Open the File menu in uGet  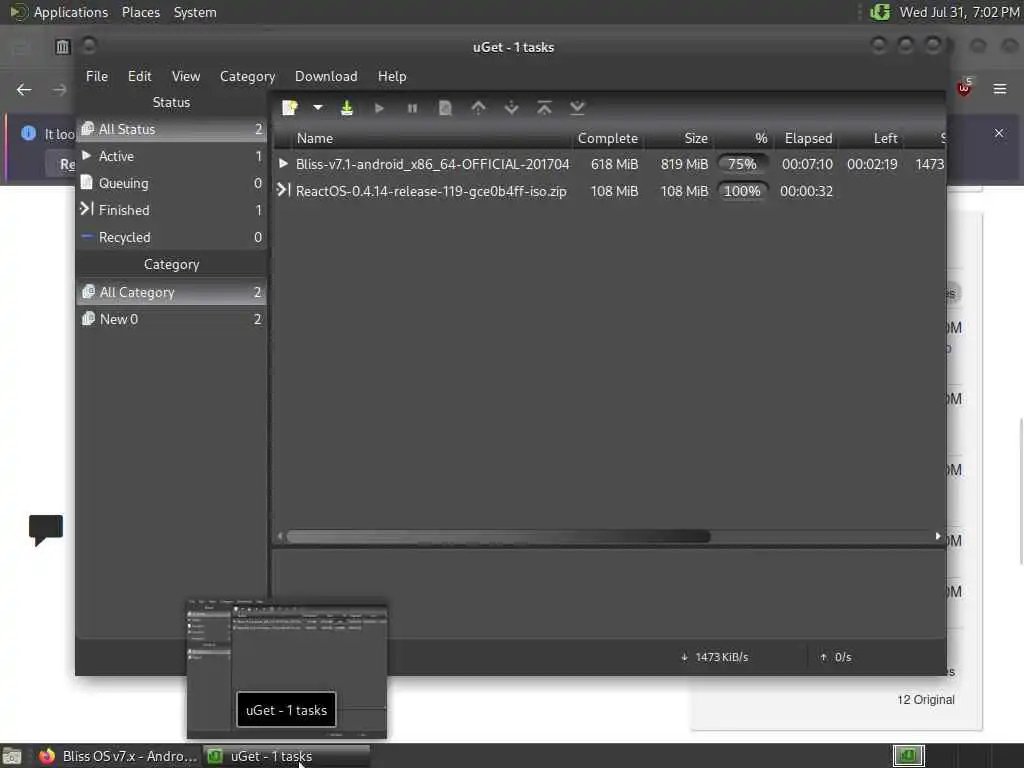click(x=97, y=76)
